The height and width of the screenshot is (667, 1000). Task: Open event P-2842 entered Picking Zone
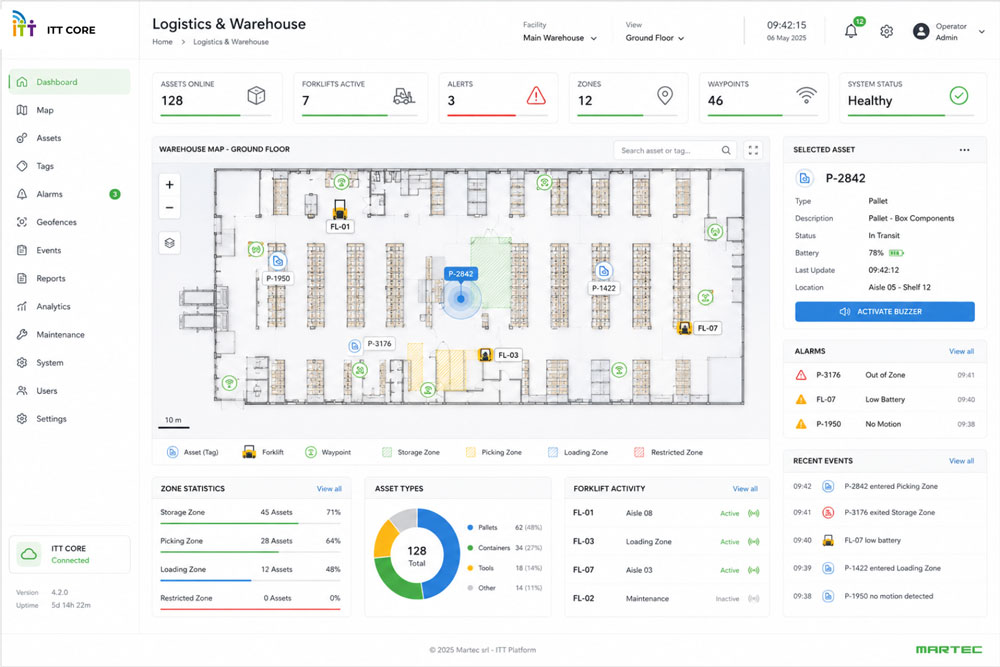[885, 487]
